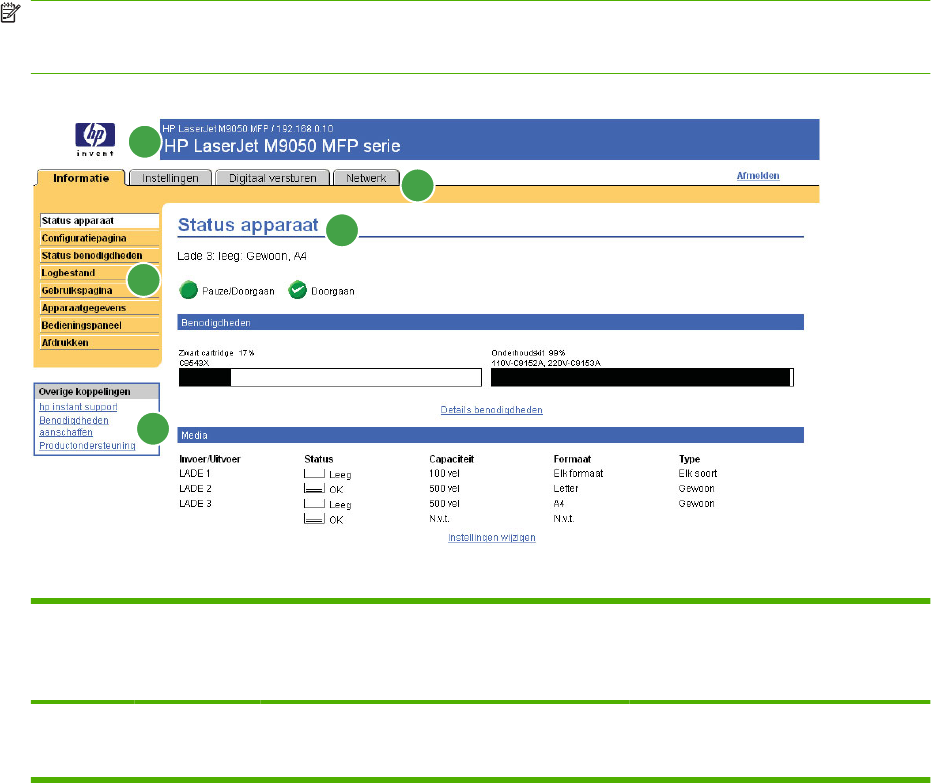
Task: Click the Invoer/Uitvoer column header
Action: point(210,459)
